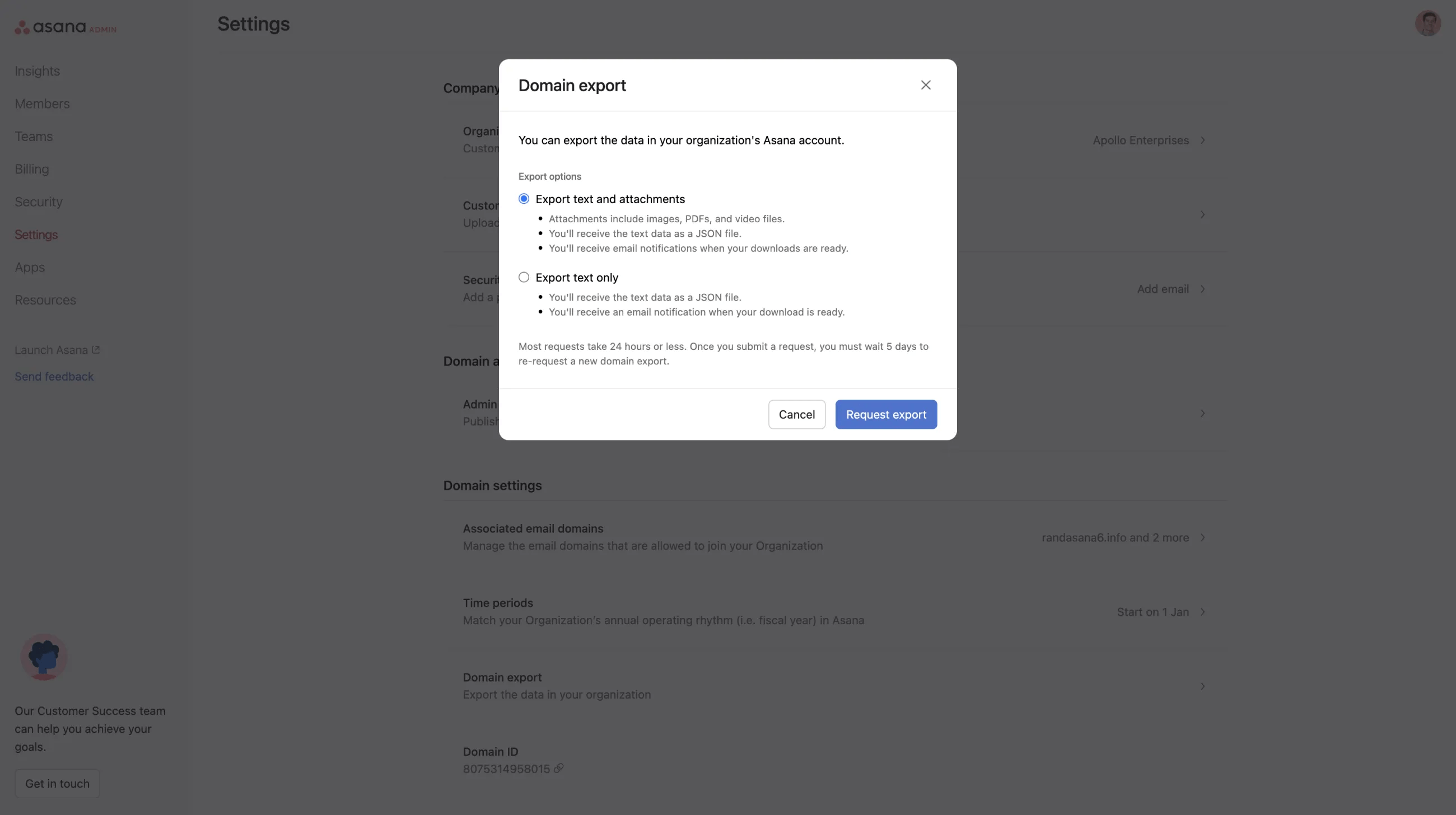Open Time periods Start on 1 Jan
1456x815 pixels.
(1202, 612)
